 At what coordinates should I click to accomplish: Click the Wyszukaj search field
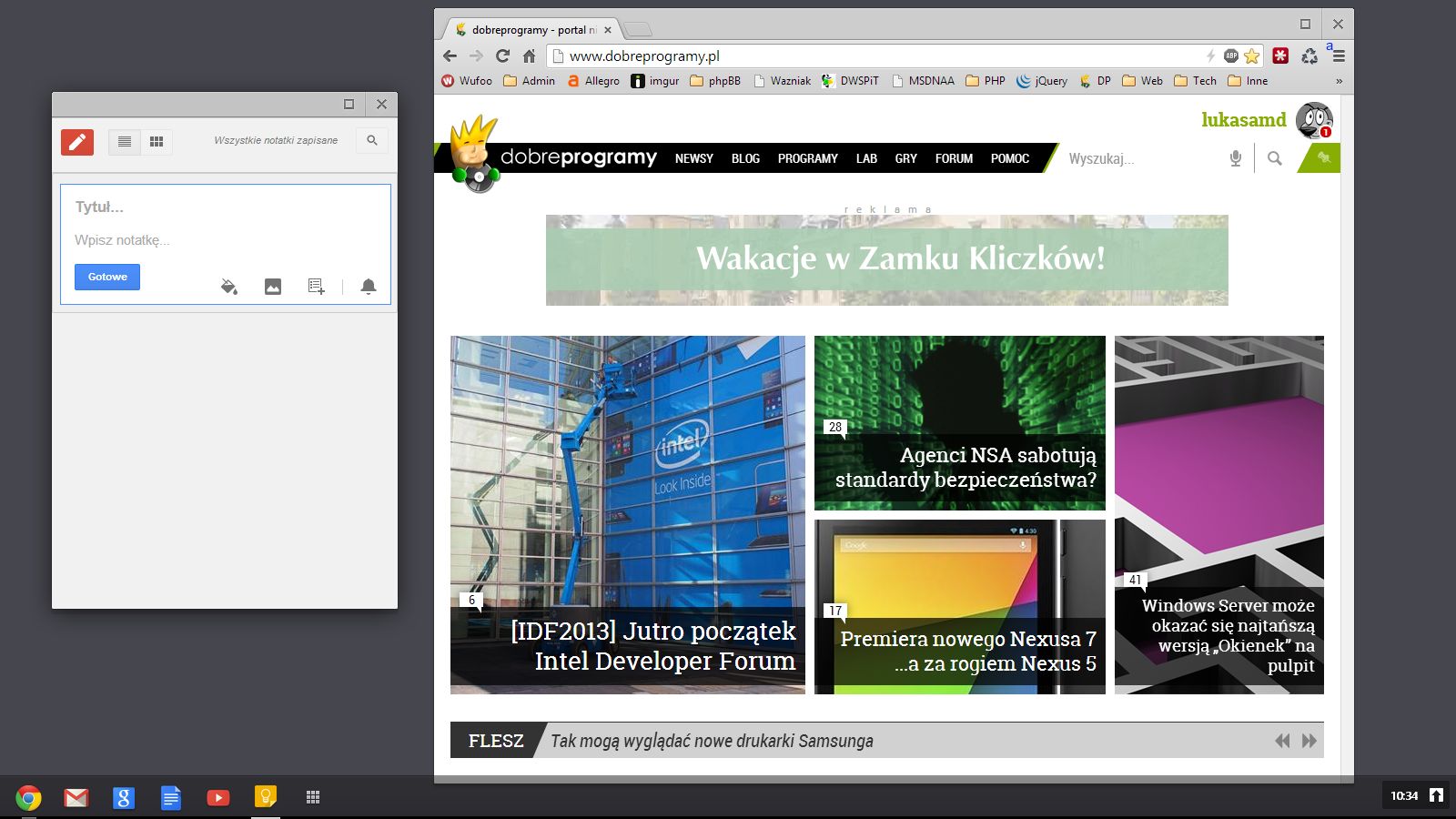[x=1142, y=158]
